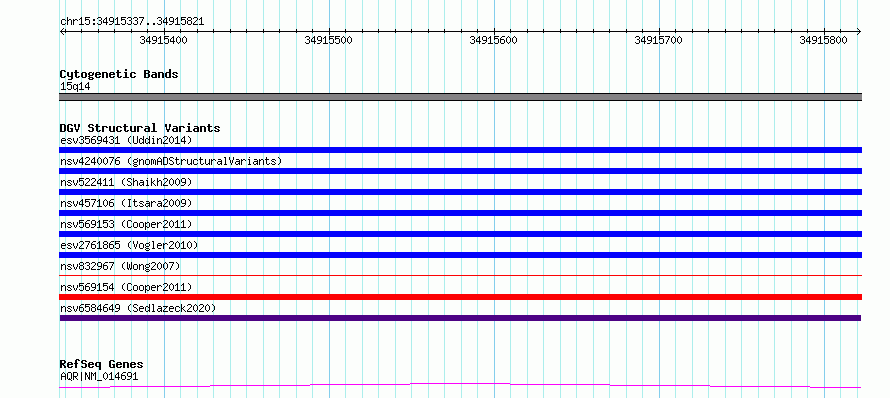This screenshot has height=398, width=890.
Task: Select the 15q14 band label
Action: [75, 87]
